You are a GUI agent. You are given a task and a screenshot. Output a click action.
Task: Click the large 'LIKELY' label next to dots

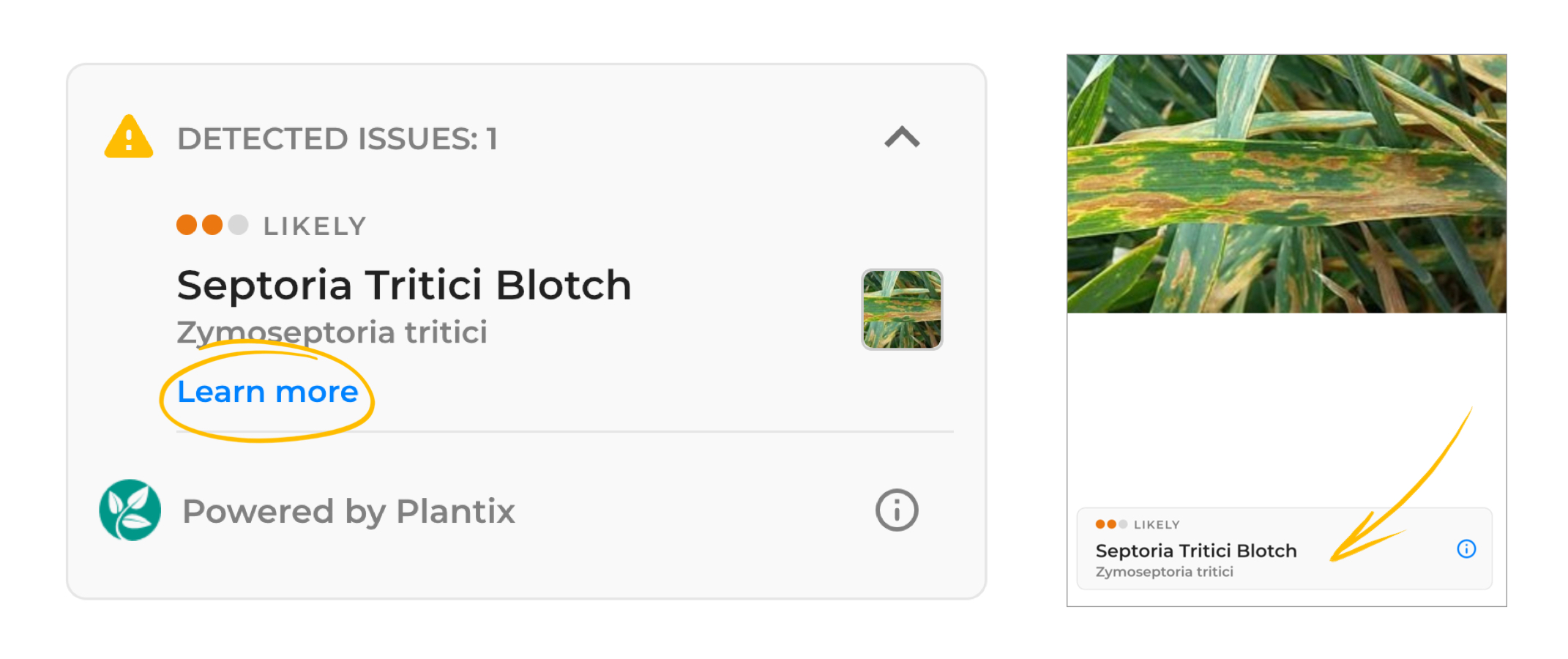tap(315, 226)
